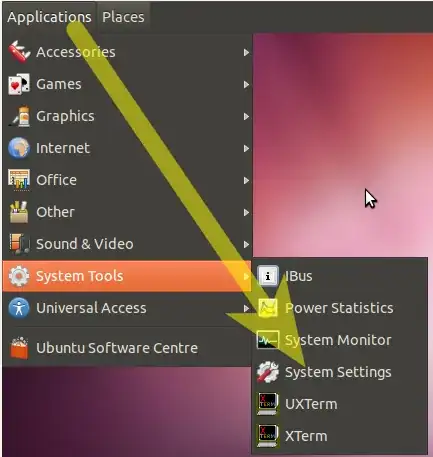The image size is (433, 457).
Task: Click the Office chart icon
Action: pos(19,180)
